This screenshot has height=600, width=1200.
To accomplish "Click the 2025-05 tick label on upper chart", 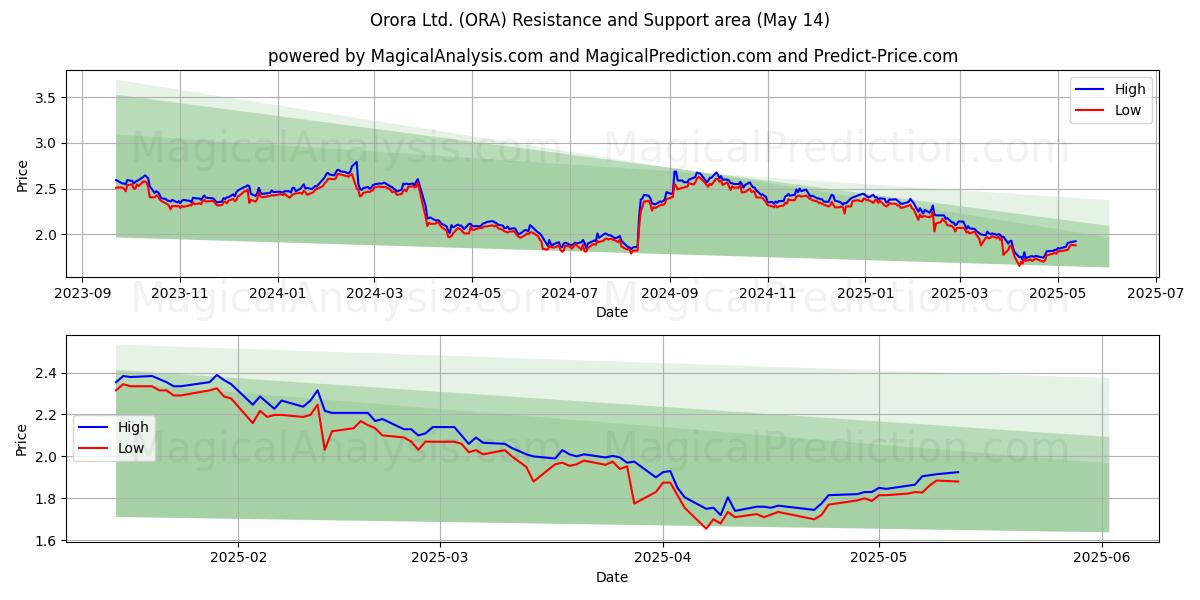I will [1058, 294].
